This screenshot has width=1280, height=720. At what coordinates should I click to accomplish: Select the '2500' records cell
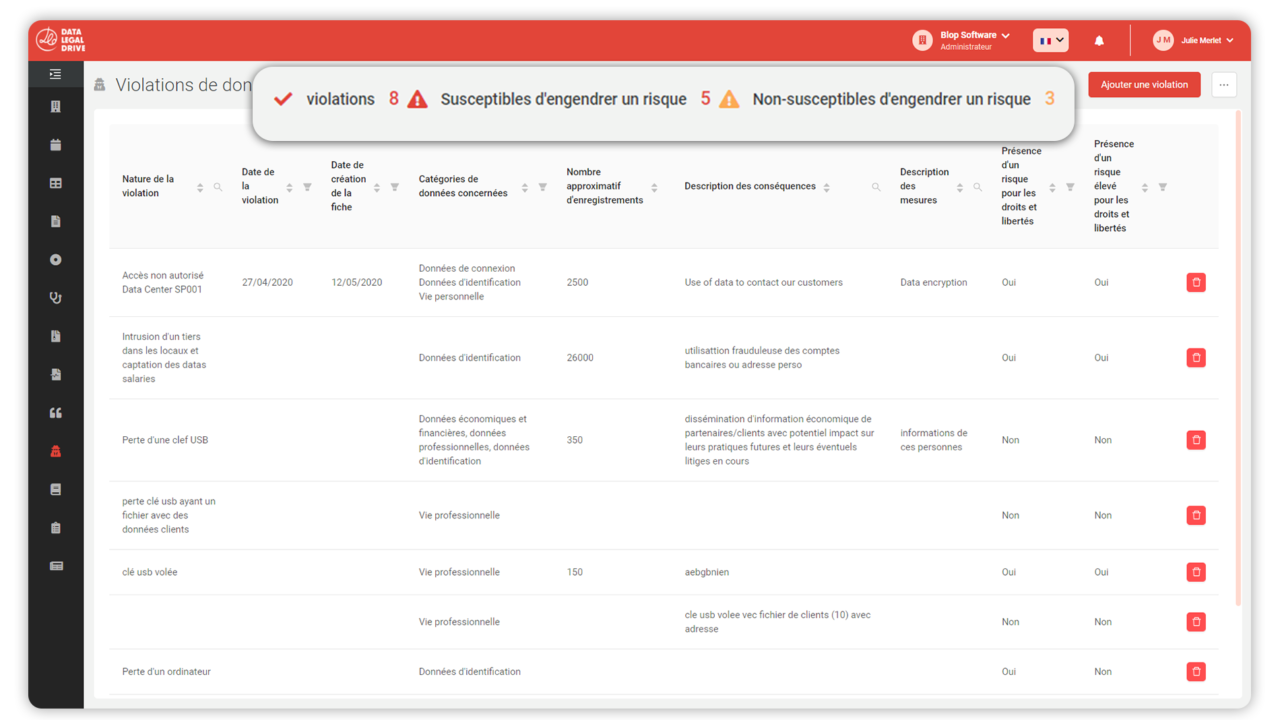click(577, 283)
